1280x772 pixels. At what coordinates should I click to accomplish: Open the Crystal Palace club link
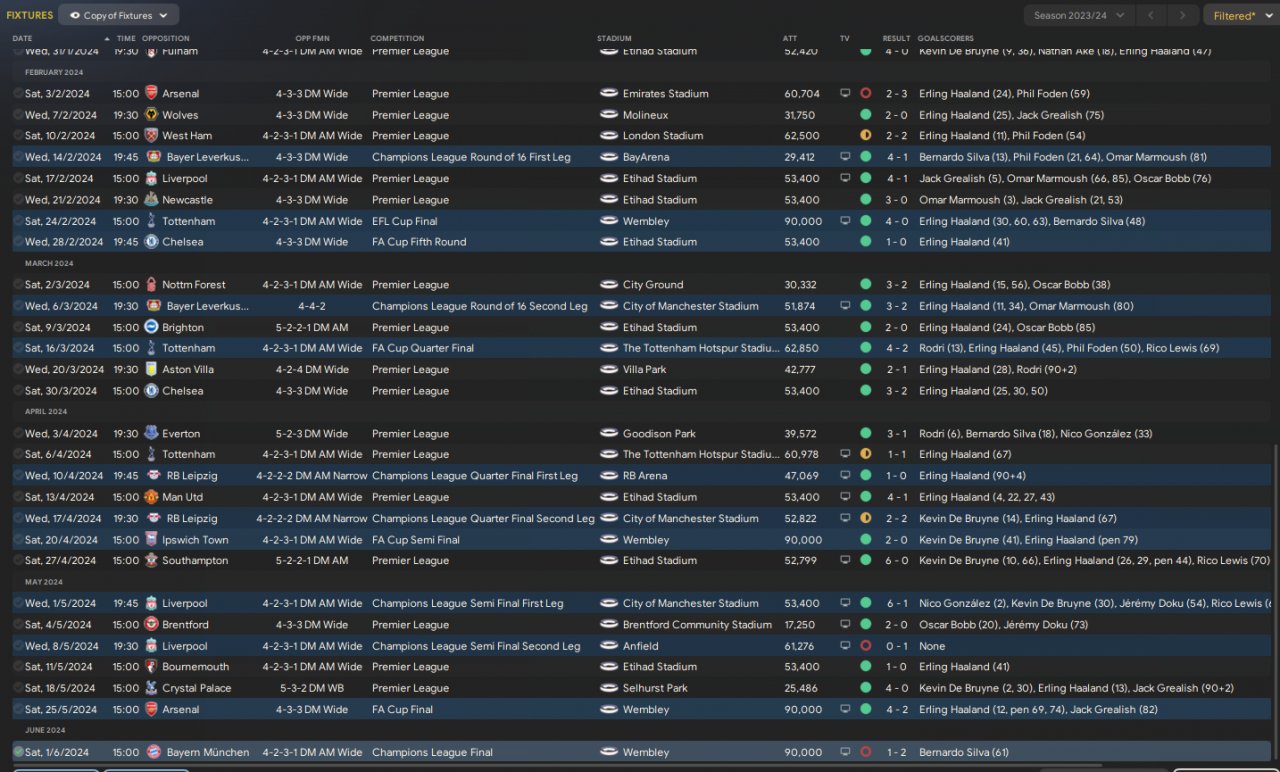click(x=196, y=688)
